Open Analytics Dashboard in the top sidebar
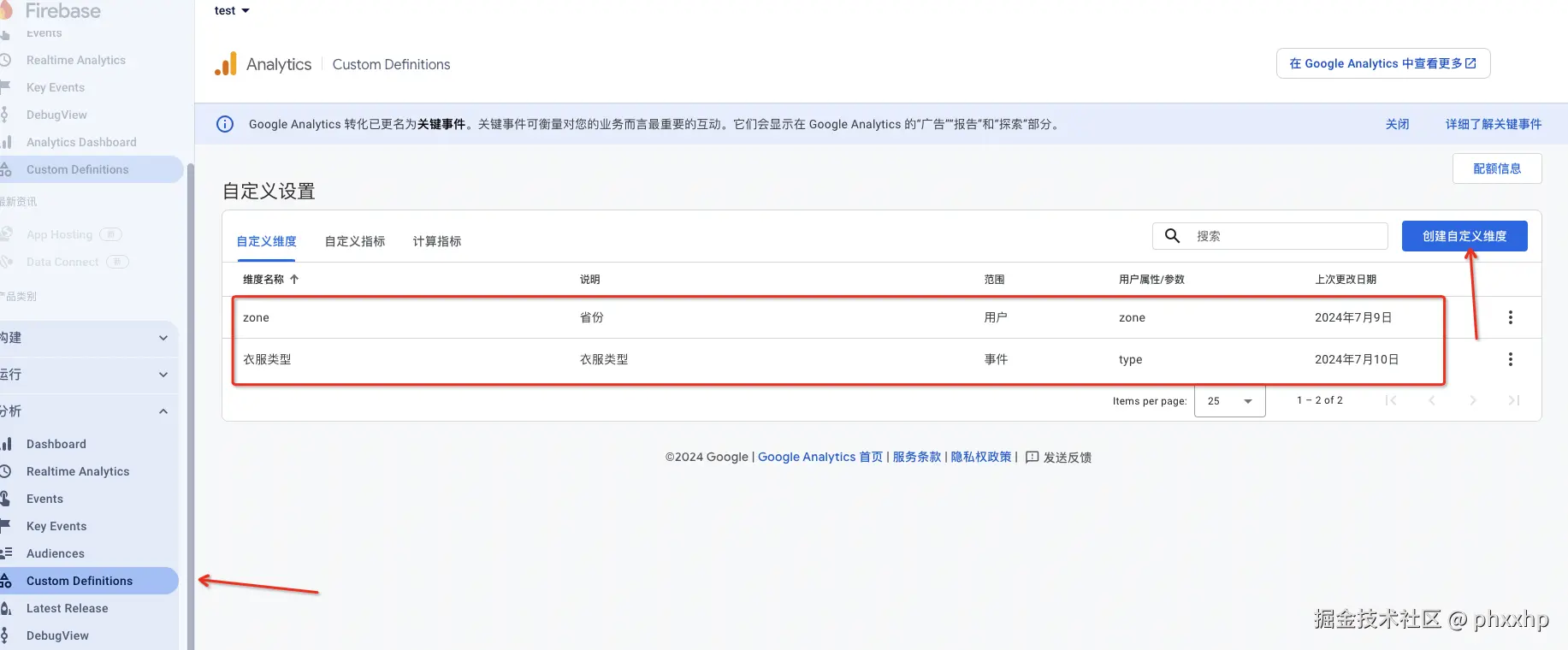Viewport: 1568px width, 650px height. click(81, 142)
